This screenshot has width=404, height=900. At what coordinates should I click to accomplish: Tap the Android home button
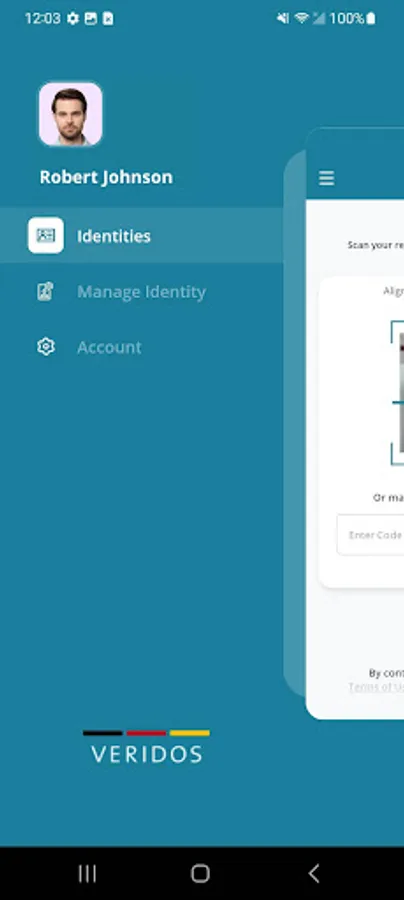[x=200, y=874]
